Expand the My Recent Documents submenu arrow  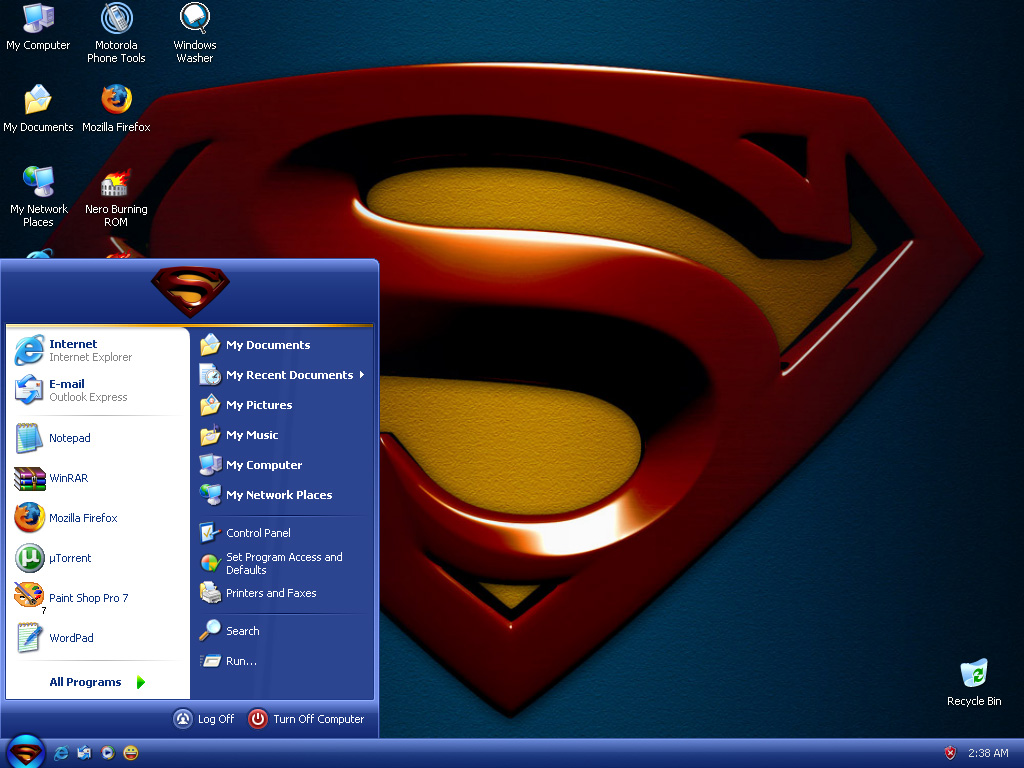[x=361, y=375]
